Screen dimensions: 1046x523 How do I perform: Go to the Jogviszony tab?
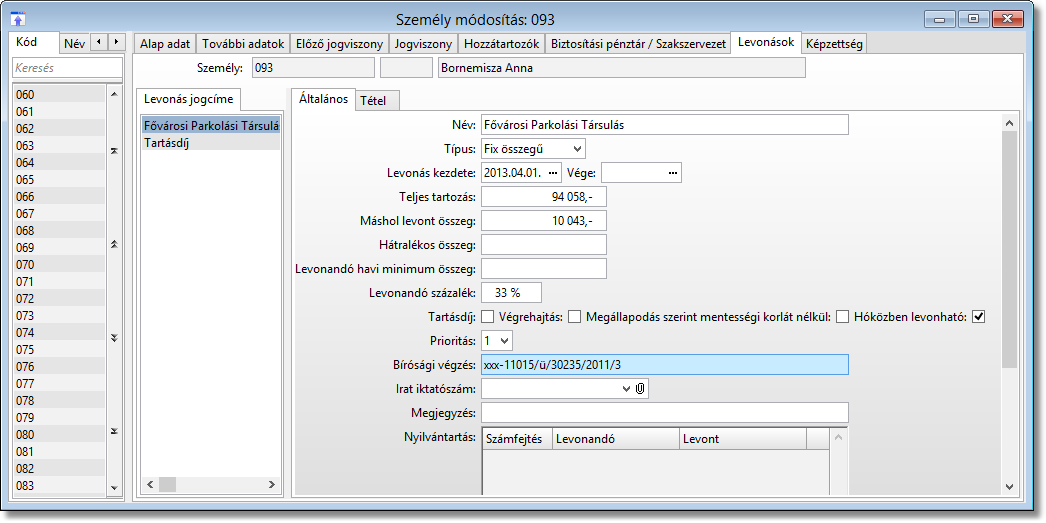click(x=423, y=44)
